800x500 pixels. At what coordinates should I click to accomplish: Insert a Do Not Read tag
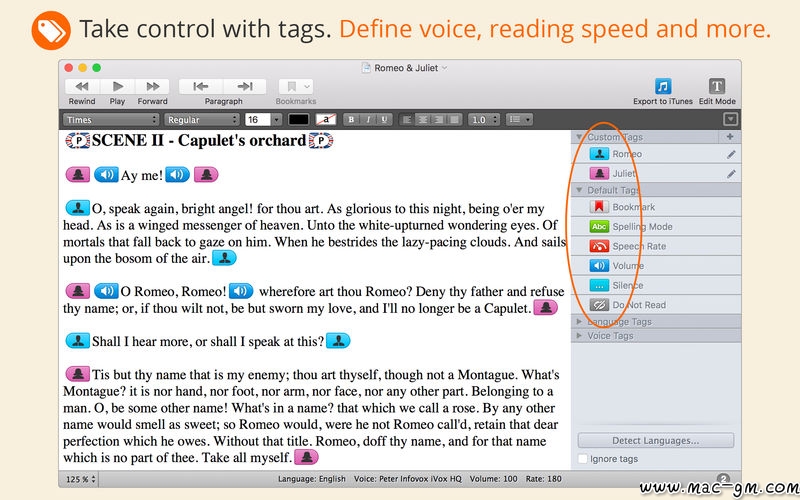pos(656,305)
